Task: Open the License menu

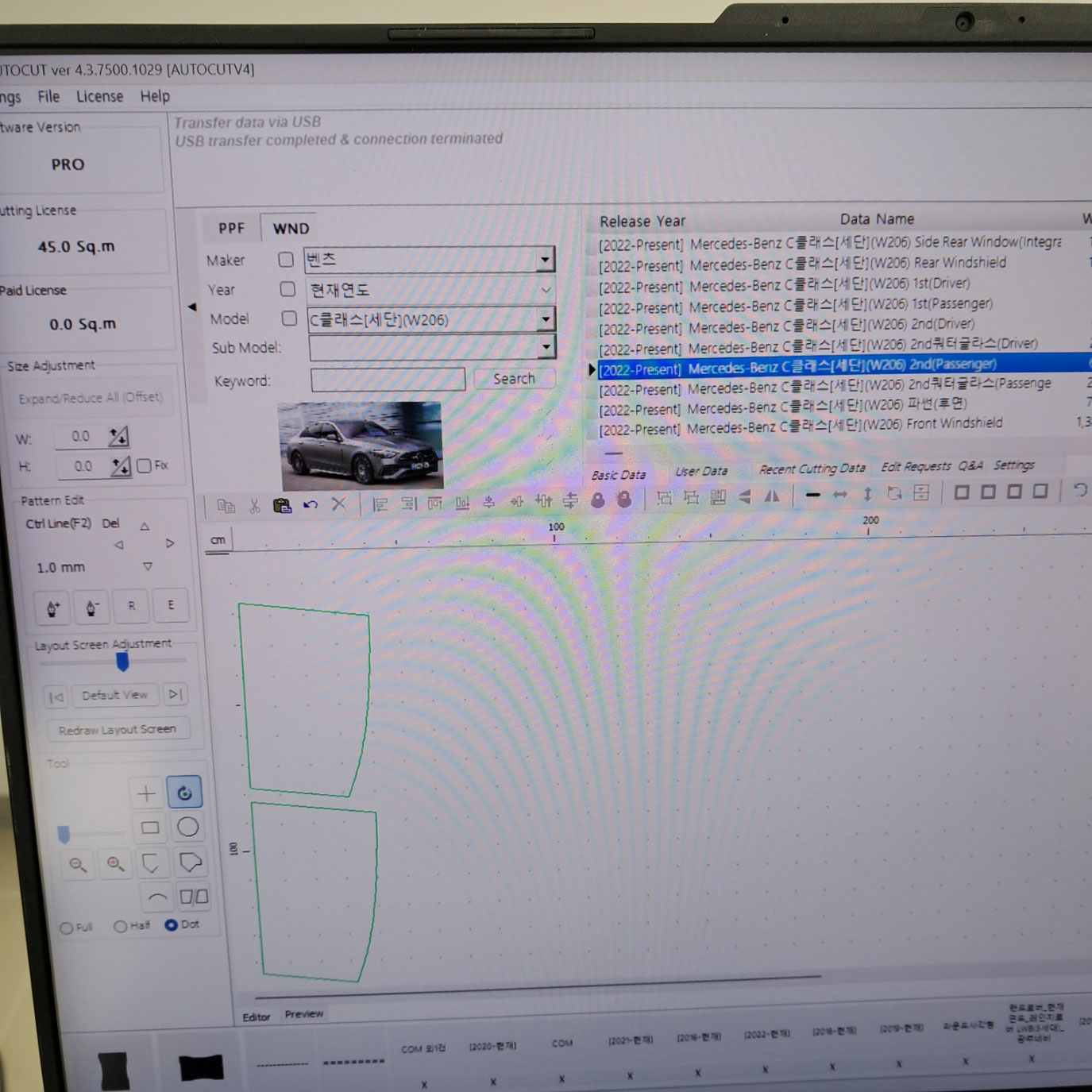Action: [99, 96]
